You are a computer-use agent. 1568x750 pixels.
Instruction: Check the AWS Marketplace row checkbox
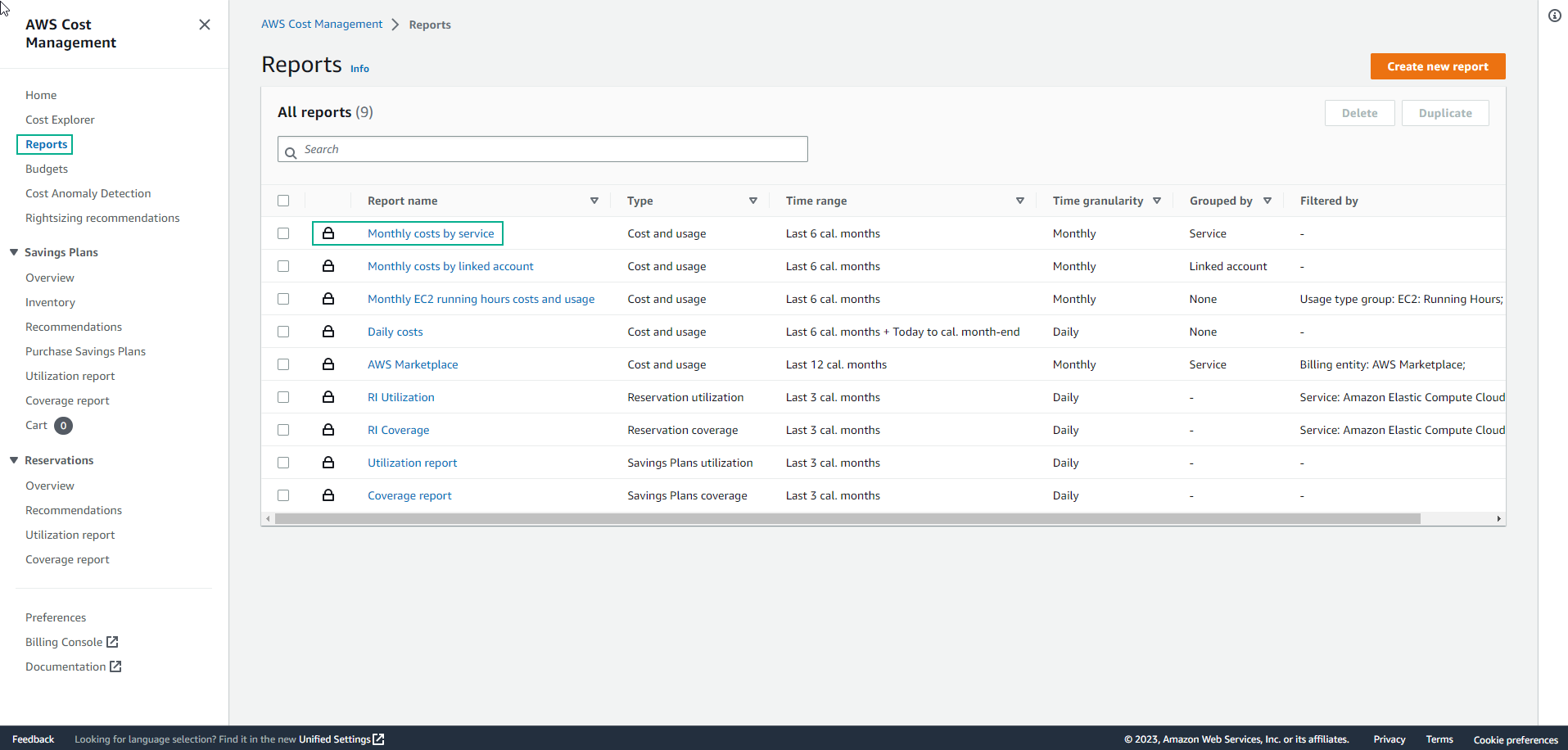(283, 364)
